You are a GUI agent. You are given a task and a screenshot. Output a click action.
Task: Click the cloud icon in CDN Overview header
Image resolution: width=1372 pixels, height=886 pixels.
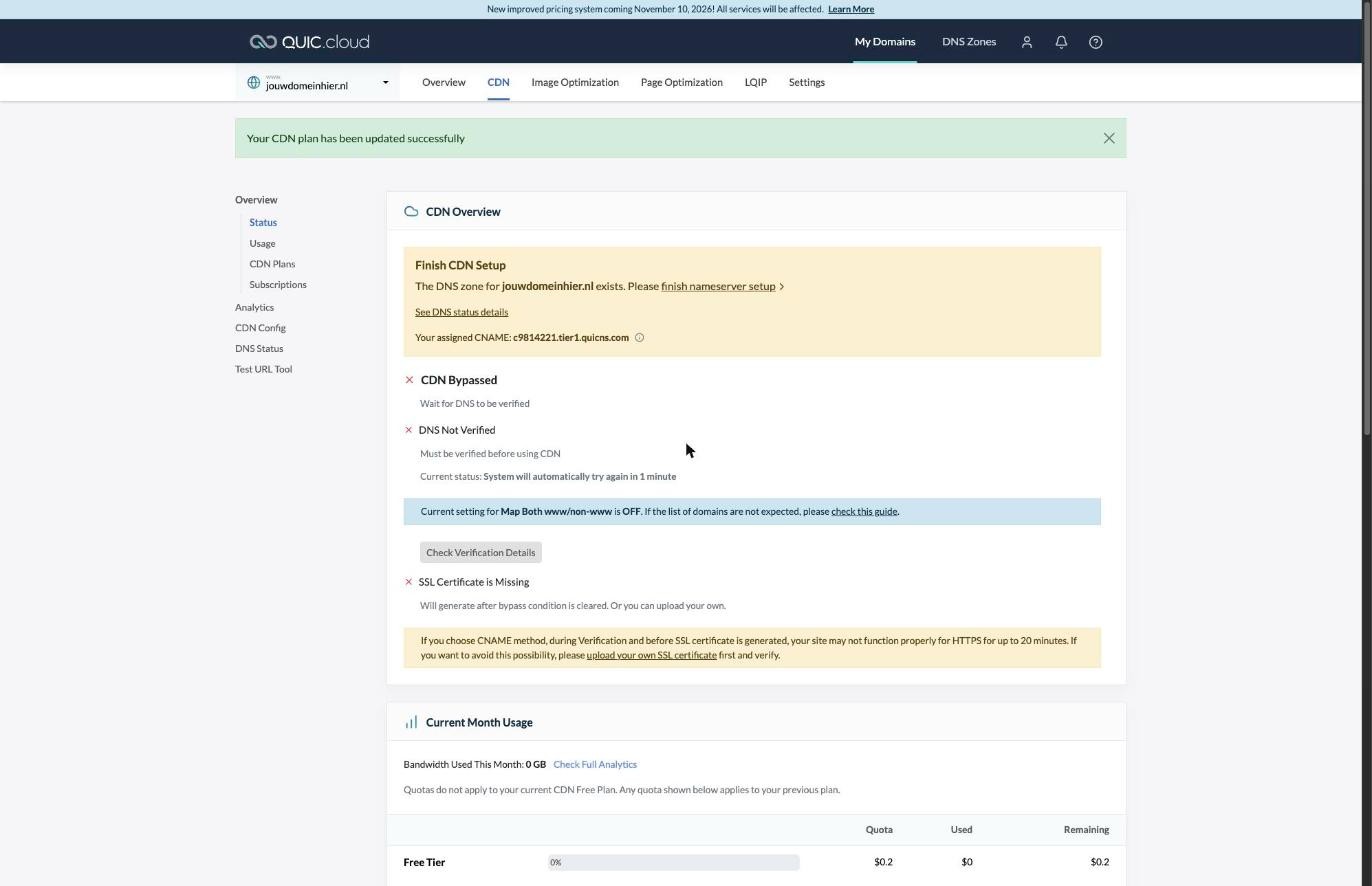[x=411, y=211]
